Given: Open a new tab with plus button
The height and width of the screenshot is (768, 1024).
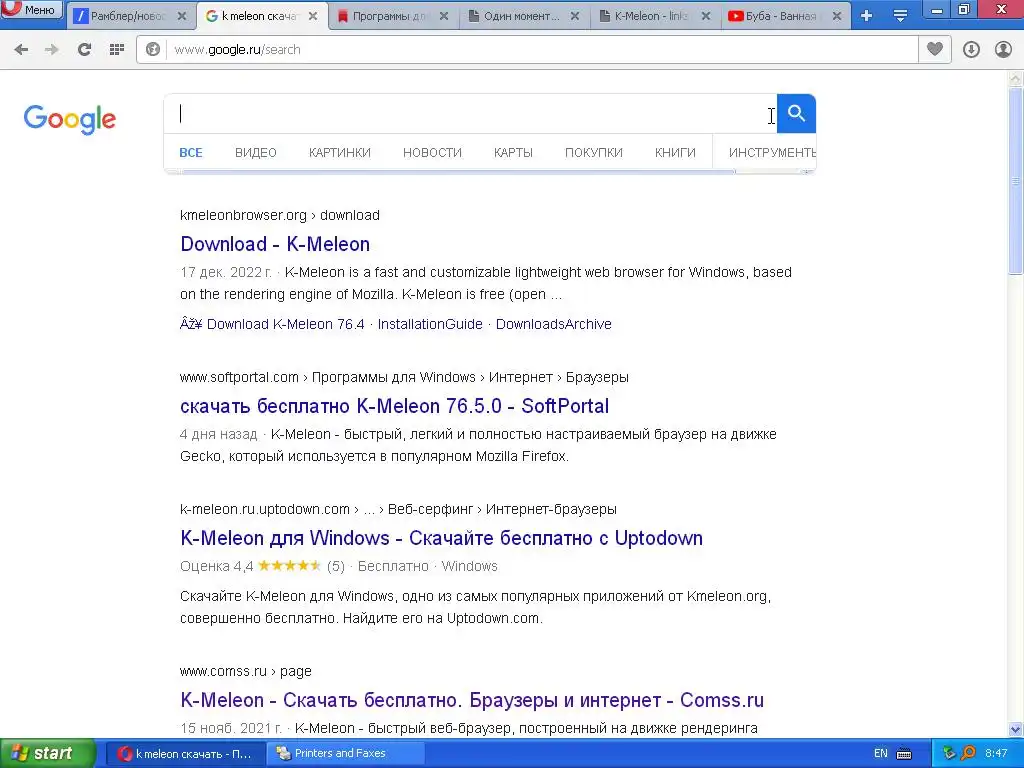Looking at the screenshot, I should (867, 16).
